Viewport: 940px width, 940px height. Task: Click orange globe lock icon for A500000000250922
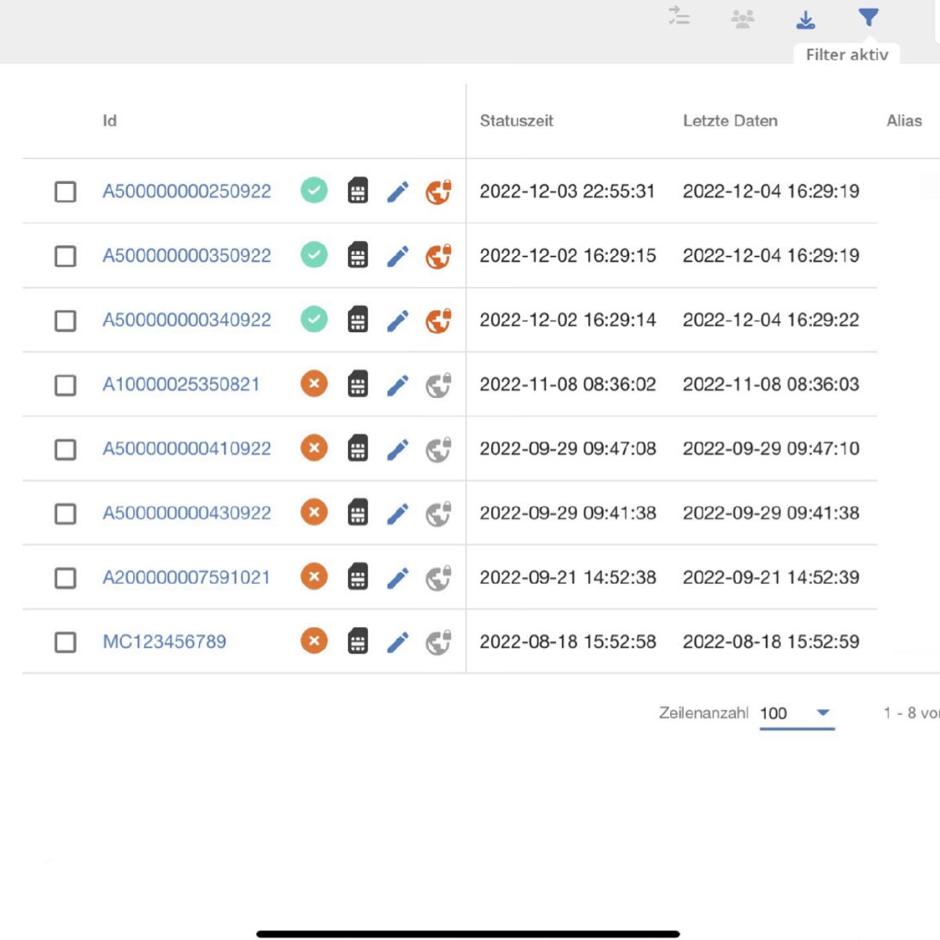coord(438,192)
